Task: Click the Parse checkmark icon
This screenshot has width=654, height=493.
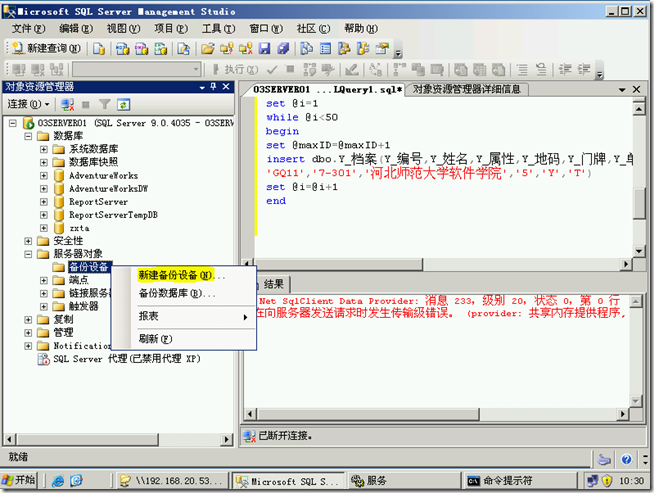Action: 272,69
